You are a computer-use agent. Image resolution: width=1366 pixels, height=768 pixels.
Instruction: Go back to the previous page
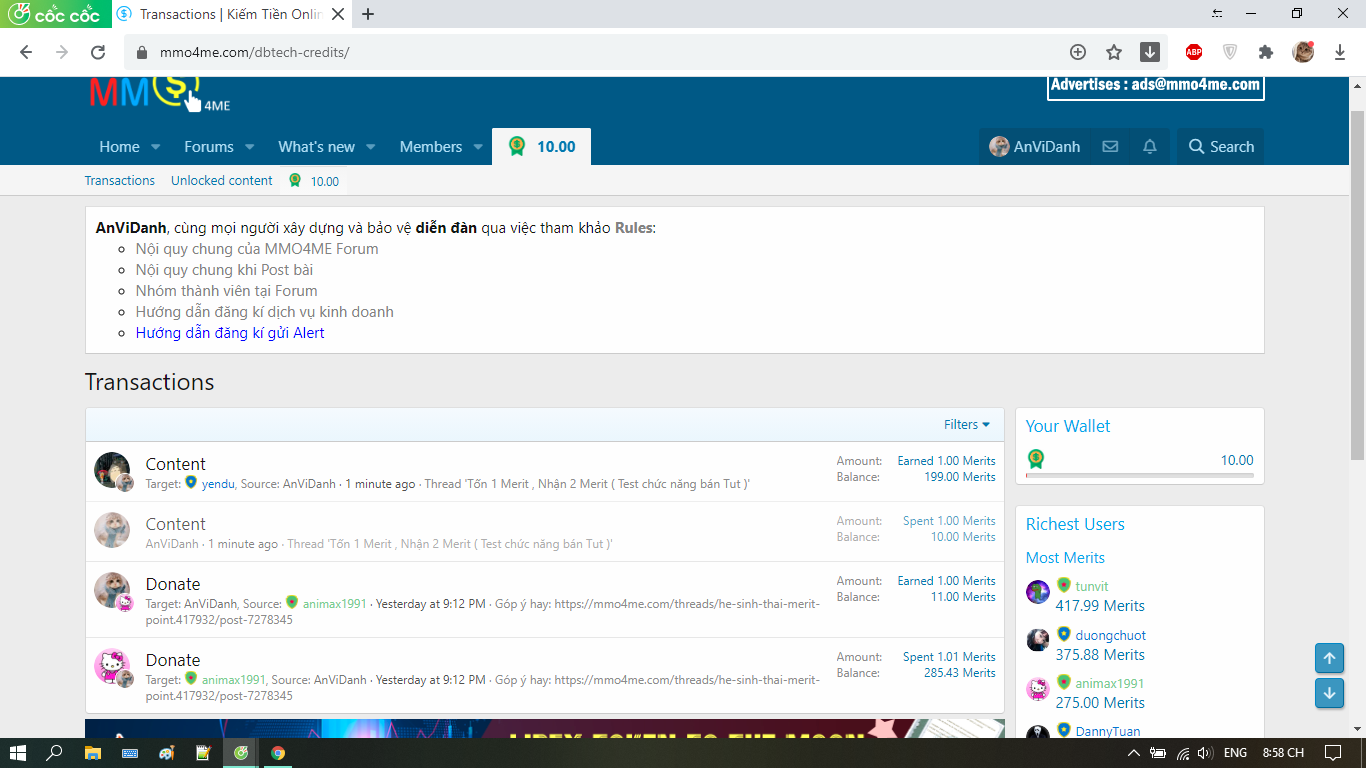pyautogui.click(x=26, y=52)
